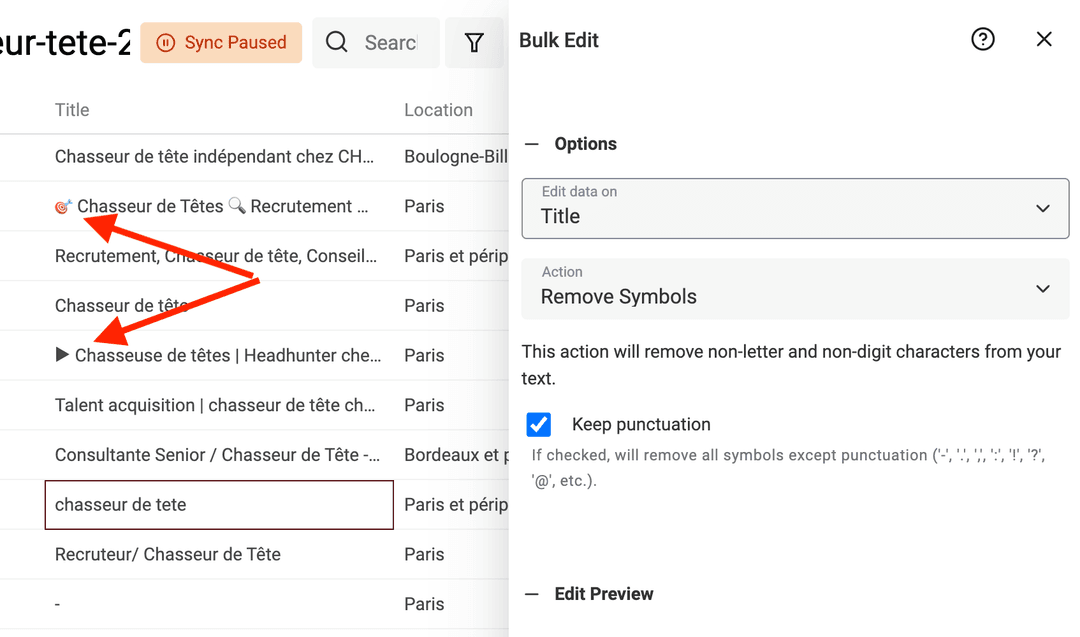Close the Bulk Edit panel
Viewport: 1080px width, 637px height.
click(x=1044, y=39)
